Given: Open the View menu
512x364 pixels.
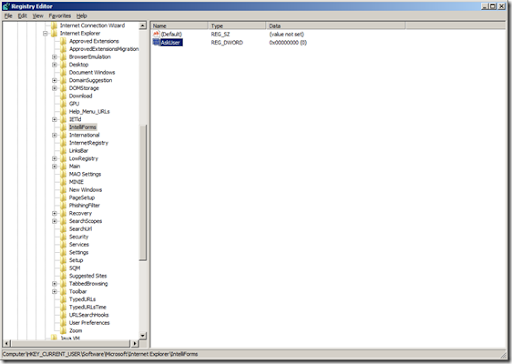Looking at the screenshot, I should coord(38,16).
